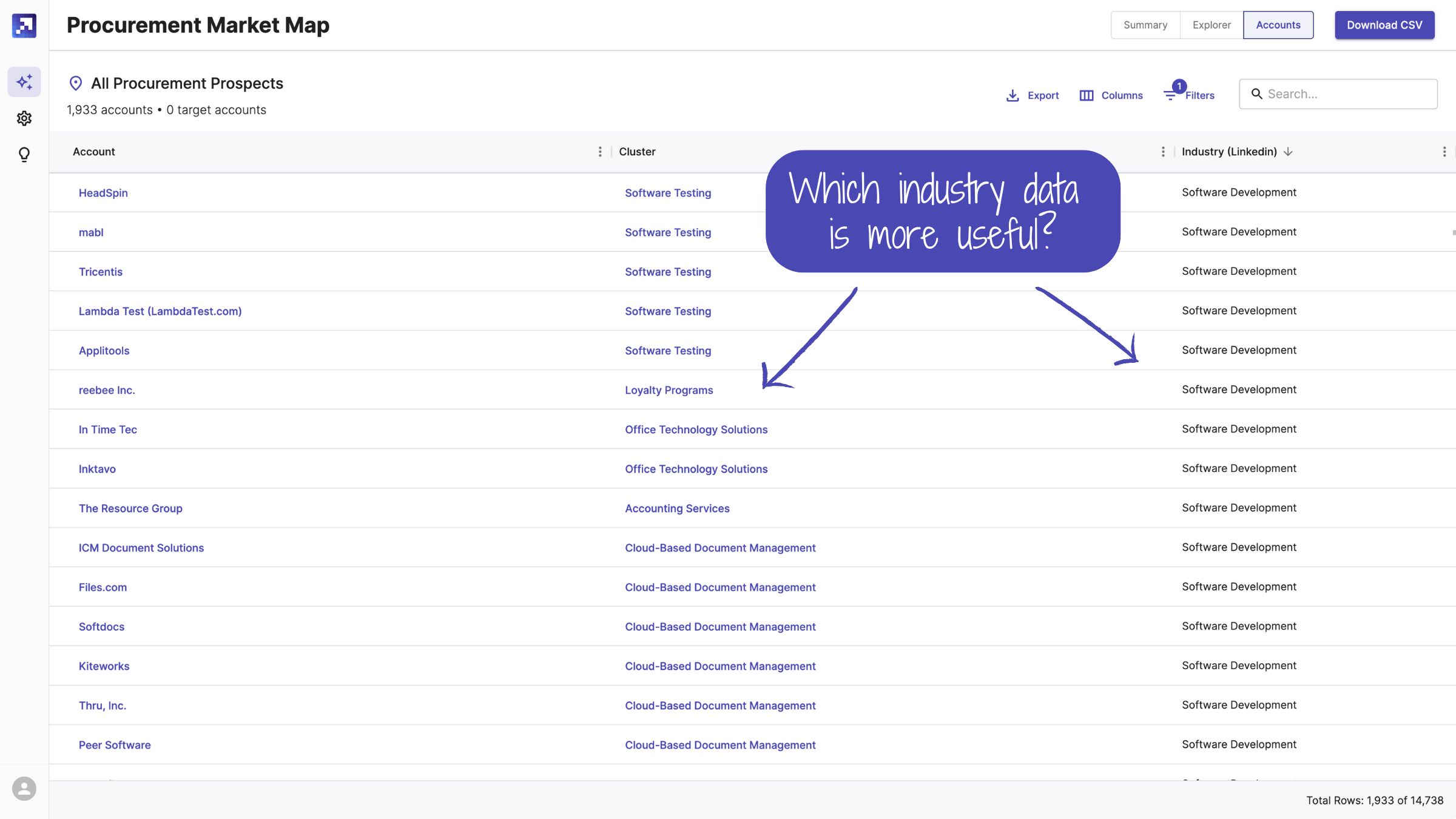Open the Filters icon with badge 1
This screenshot has width=1456, height=819.
click(1171, 95)
